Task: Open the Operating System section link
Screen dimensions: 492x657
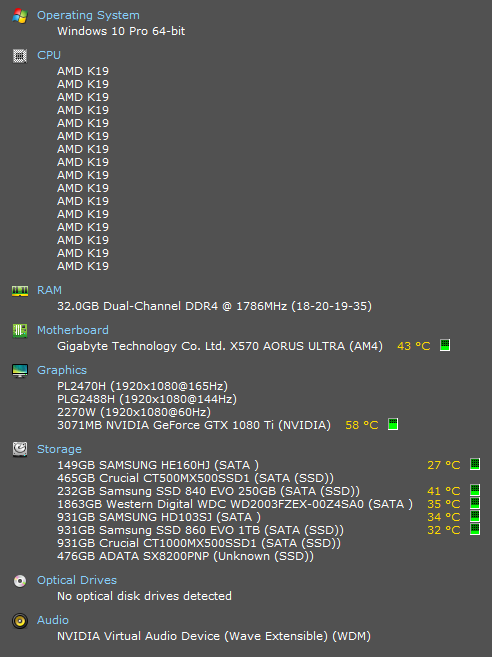Action: 88,15
